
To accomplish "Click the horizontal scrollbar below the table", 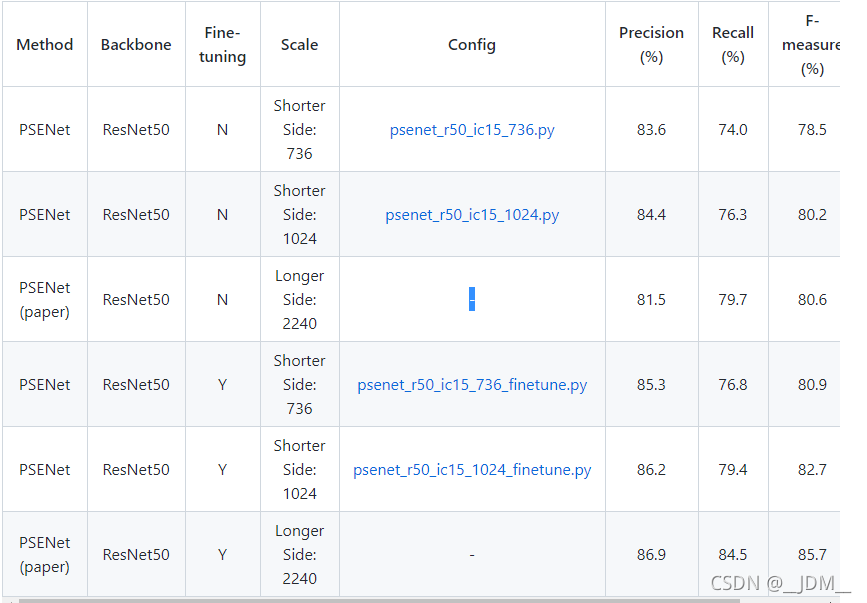I will (x=400, y=599).
